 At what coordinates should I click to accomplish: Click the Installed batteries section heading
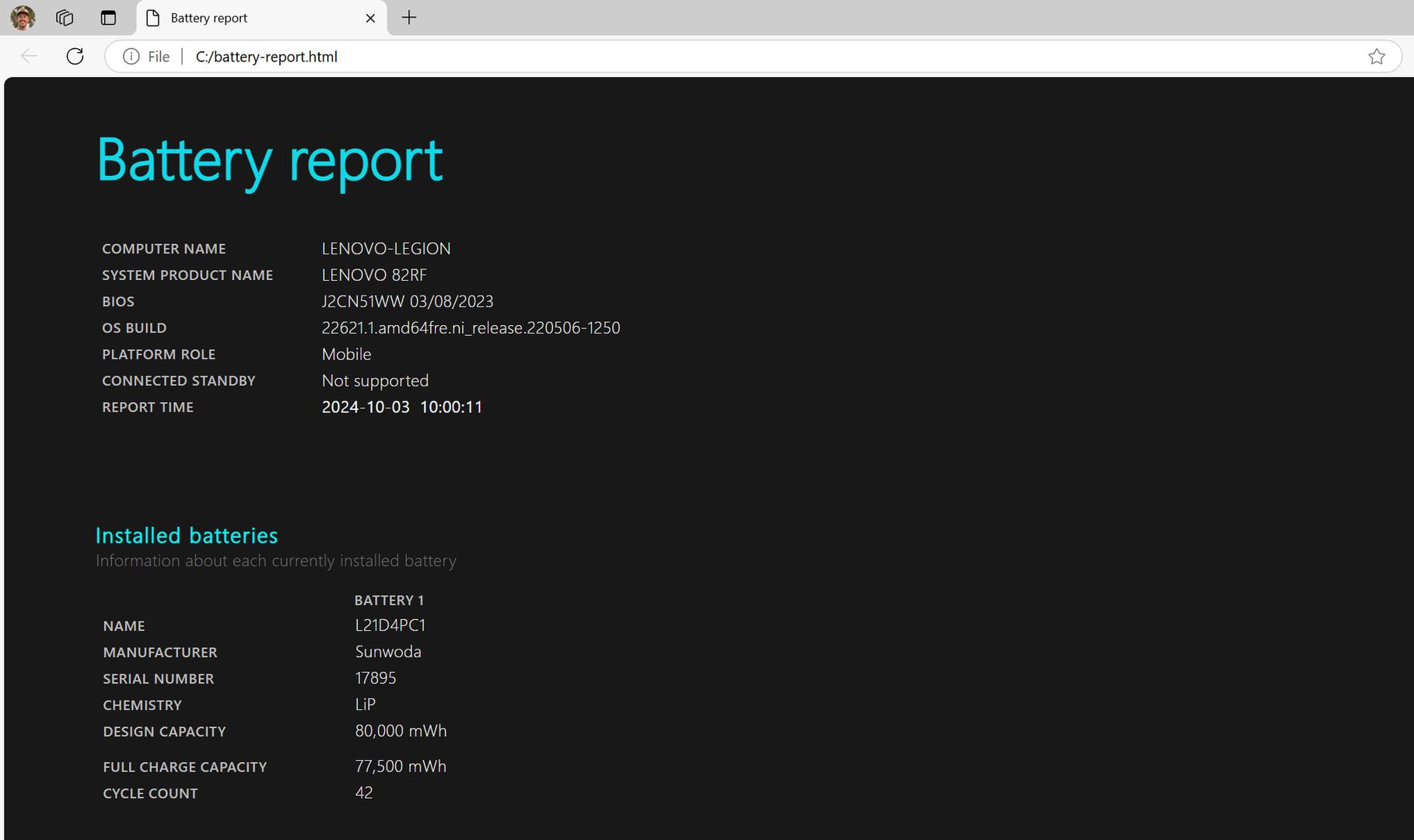(x=187, y=536)
